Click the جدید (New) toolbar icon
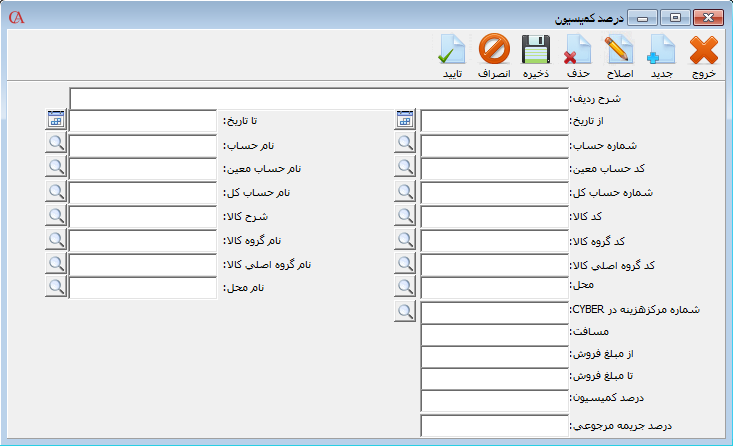 coord(663,50)
